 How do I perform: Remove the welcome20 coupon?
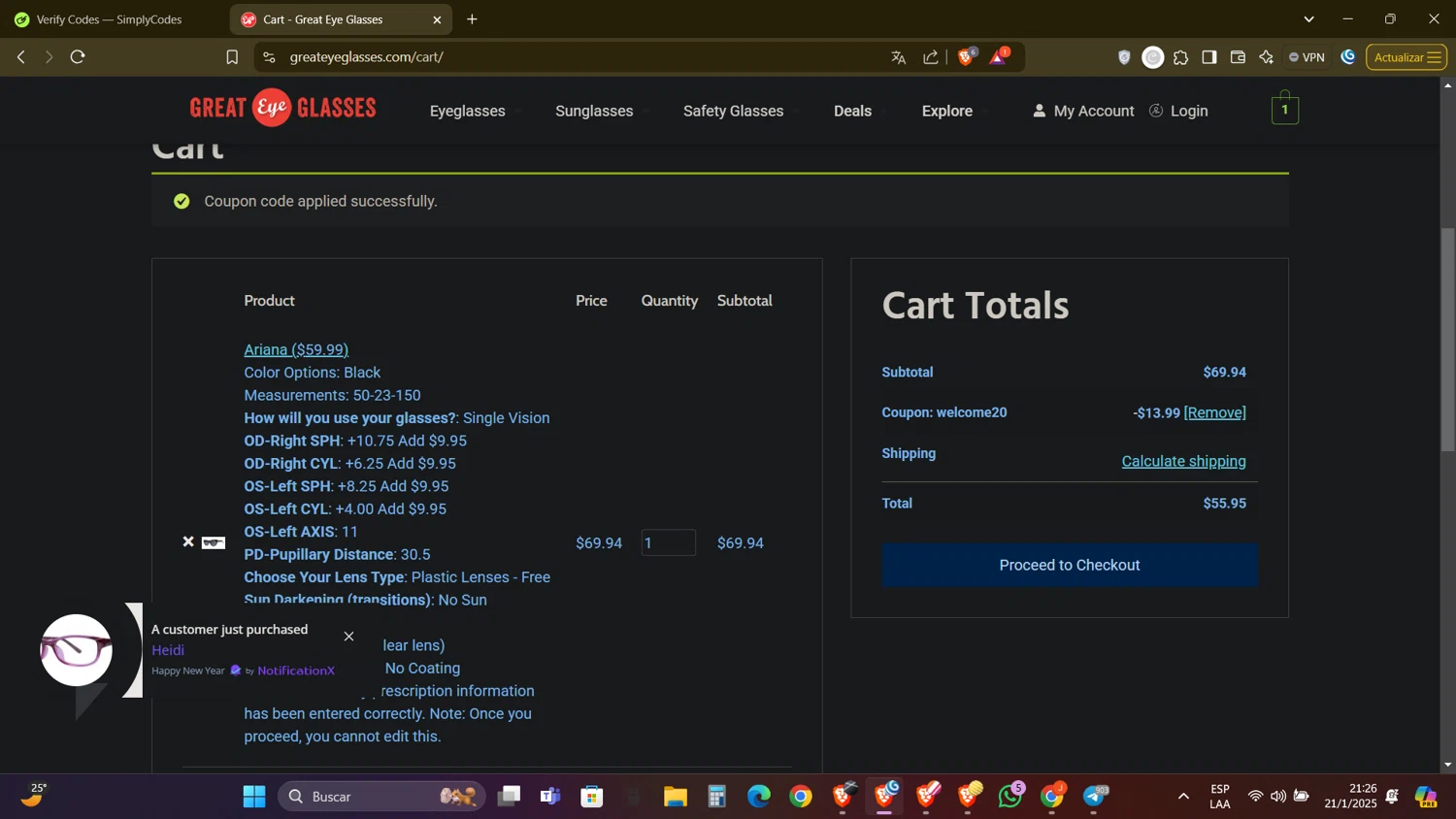pos(1214,412)
